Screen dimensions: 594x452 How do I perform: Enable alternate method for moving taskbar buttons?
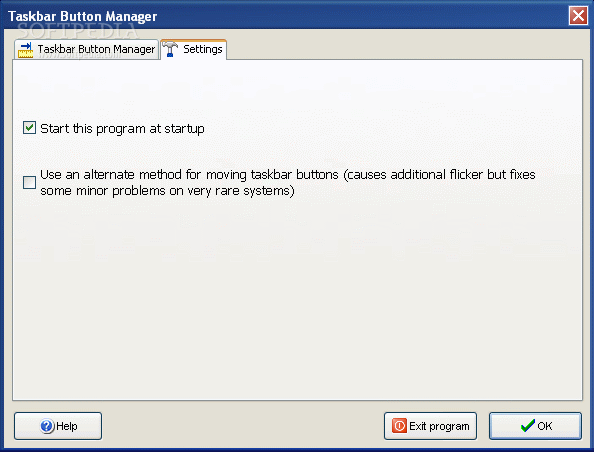30,182
